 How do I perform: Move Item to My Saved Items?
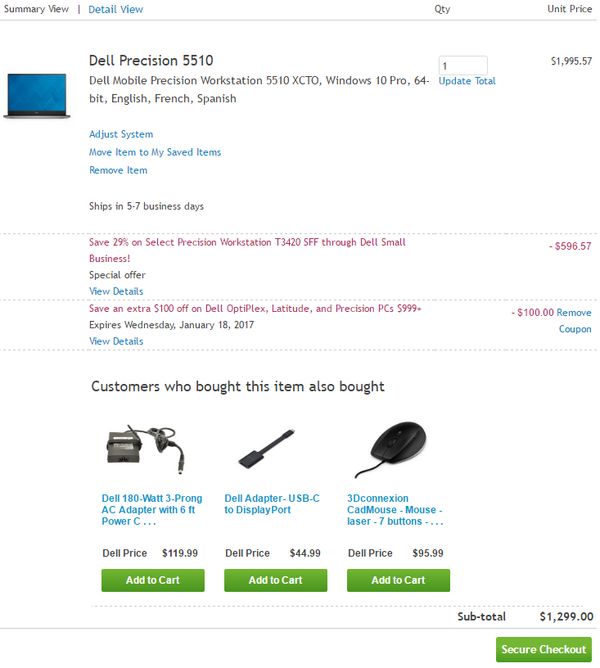155,152
